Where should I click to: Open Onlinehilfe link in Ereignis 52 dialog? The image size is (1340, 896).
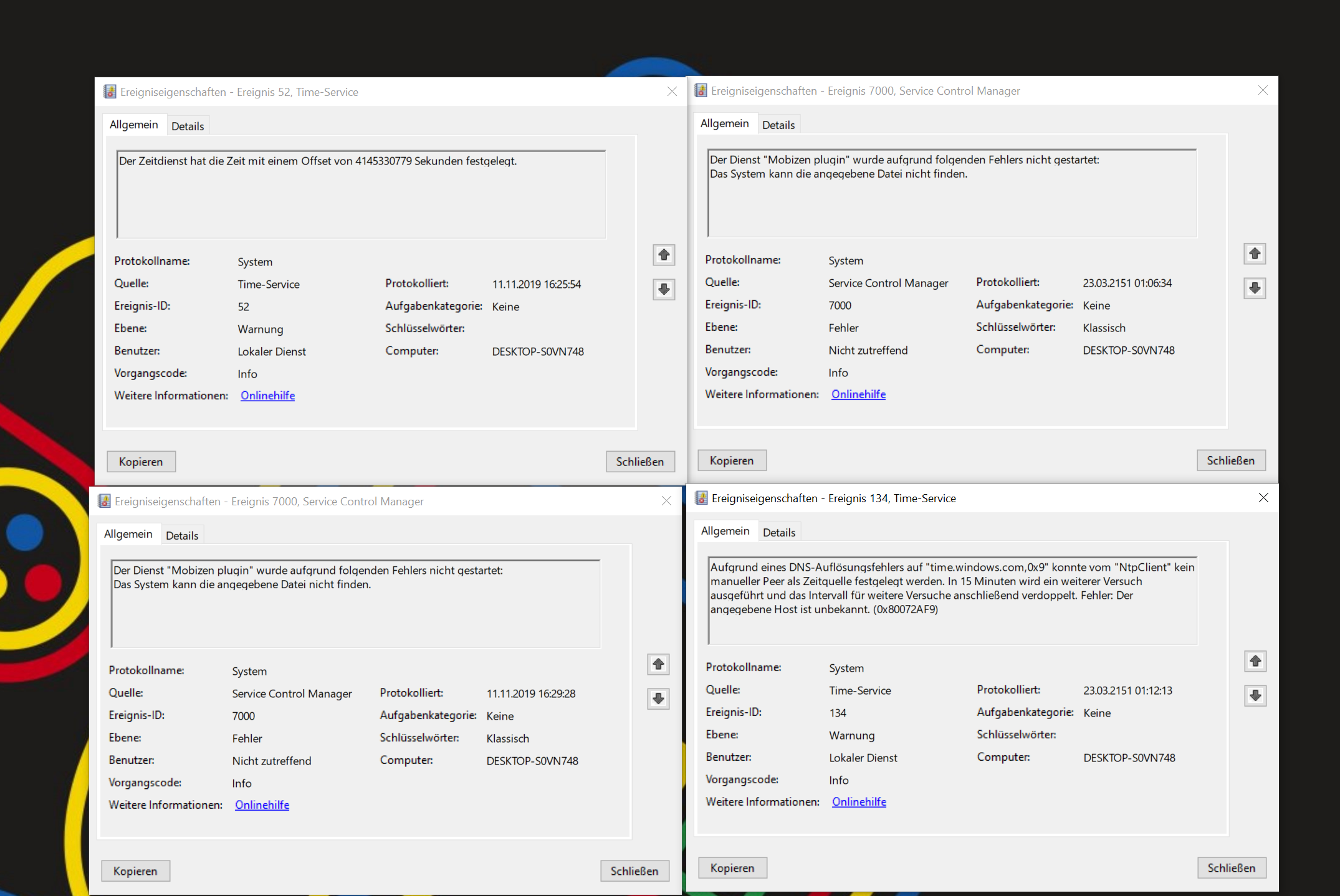pos(267,396)
